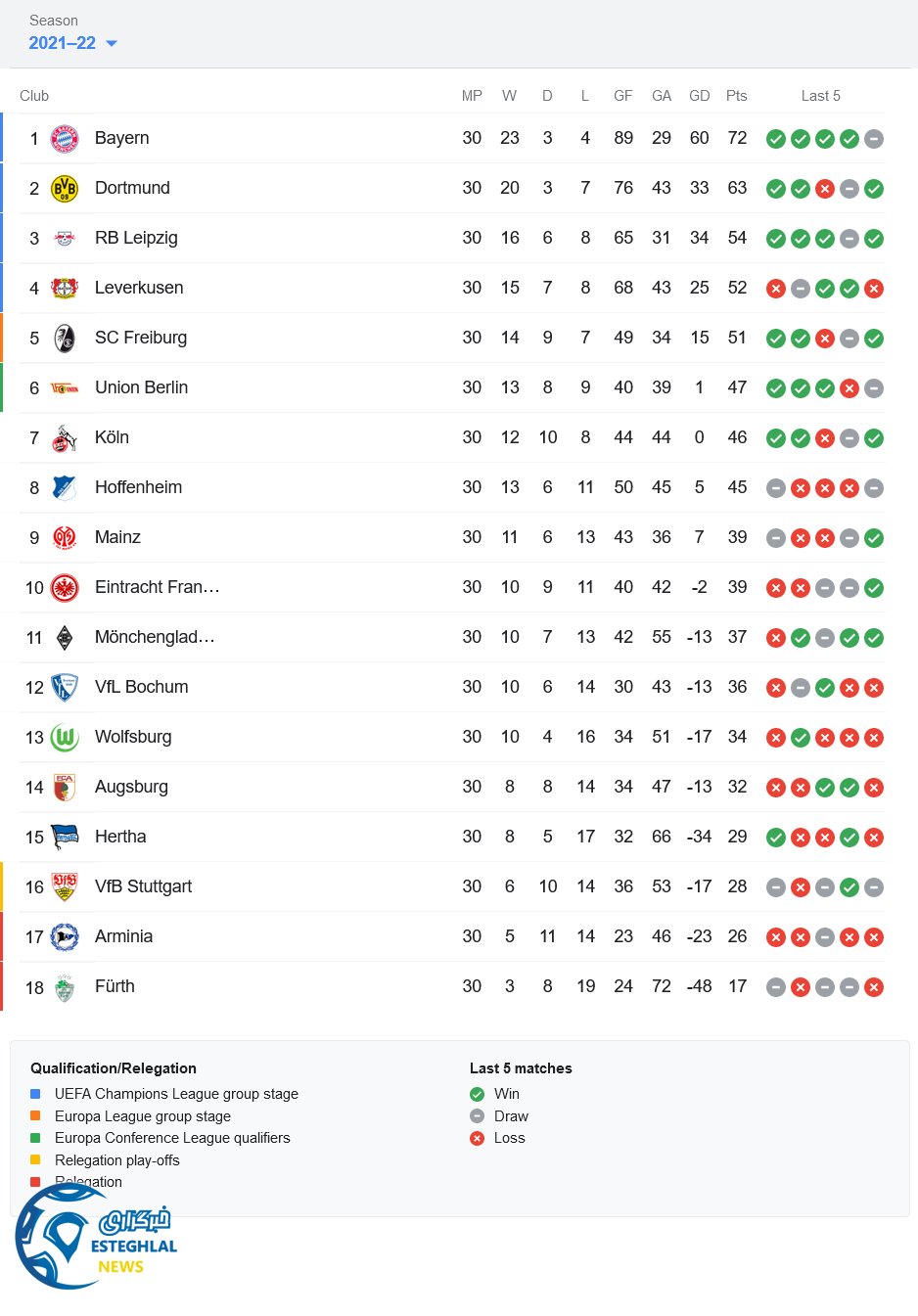Select the GD column header
This screenshot has height=1316, width=918.
[699, 96]
